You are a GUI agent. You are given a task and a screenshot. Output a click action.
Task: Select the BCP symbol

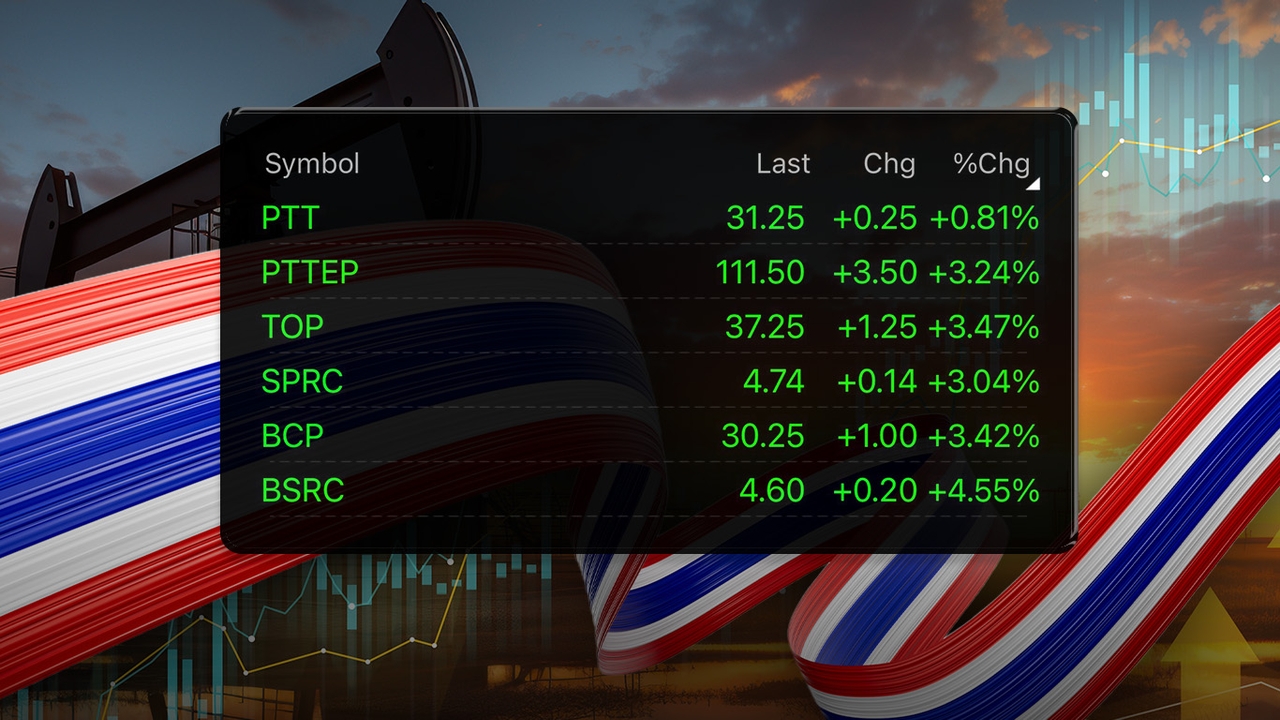point(292,436)
